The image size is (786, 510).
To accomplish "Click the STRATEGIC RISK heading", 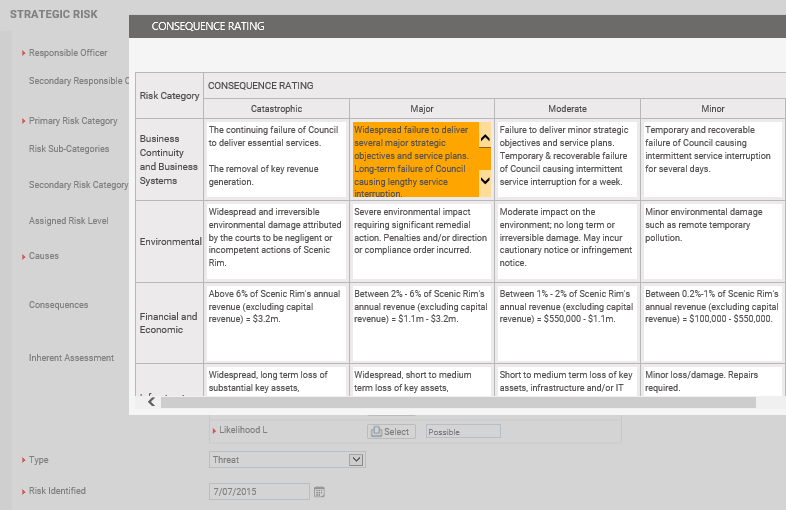I will tap(54, 14).
